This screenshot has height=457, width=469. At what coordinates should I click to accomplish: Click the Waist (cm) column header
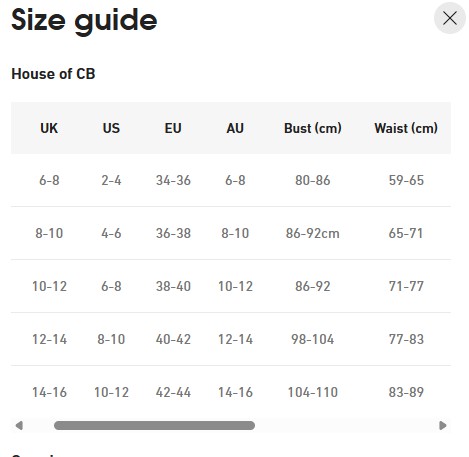(406, 128)
